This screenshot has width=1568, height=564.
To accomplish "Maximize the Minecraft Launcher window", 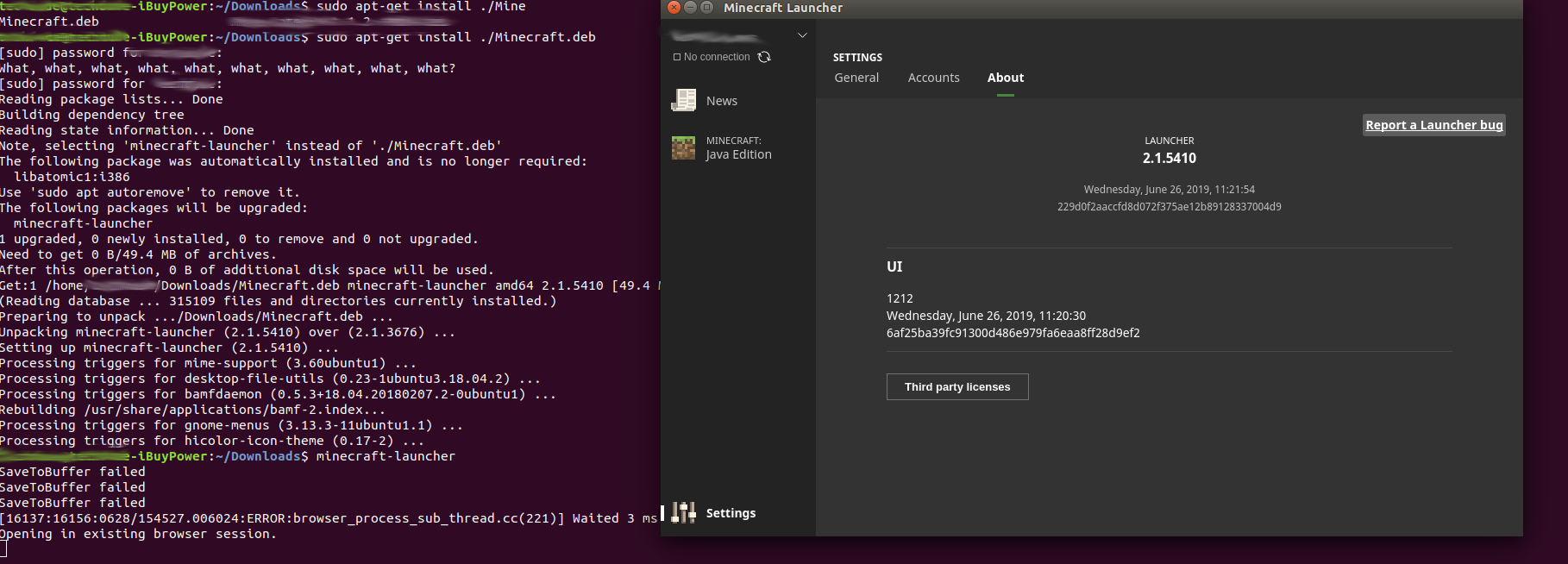I will 706,8.
